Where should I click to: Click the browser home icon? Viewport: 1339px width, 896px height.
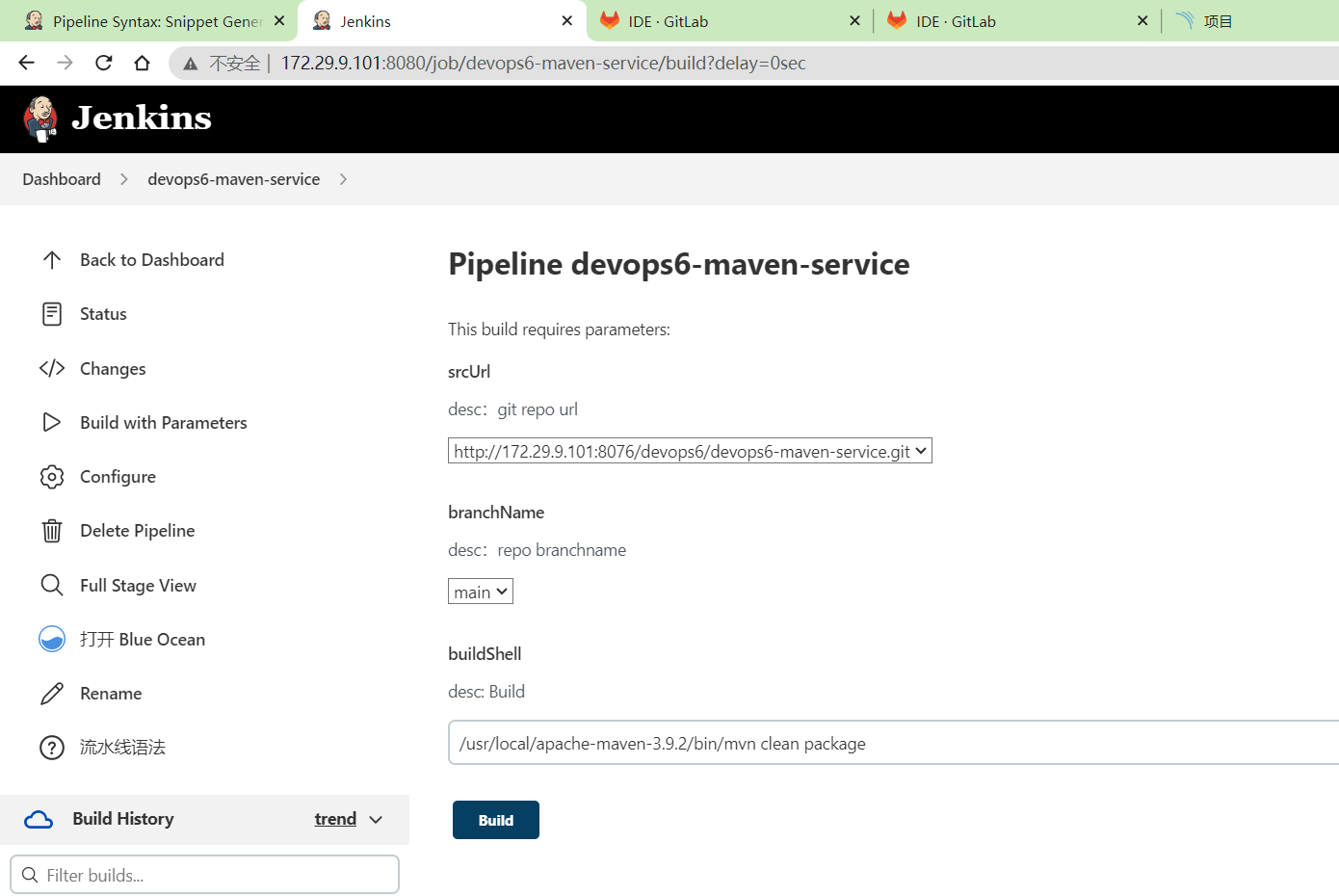(142, 63)
